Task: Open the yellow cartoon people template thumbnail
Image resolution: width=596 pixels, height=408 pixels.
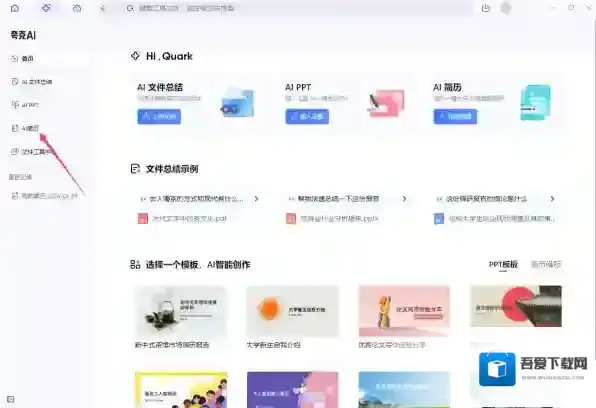Action: pyautogui.click(x=181, y=390)
